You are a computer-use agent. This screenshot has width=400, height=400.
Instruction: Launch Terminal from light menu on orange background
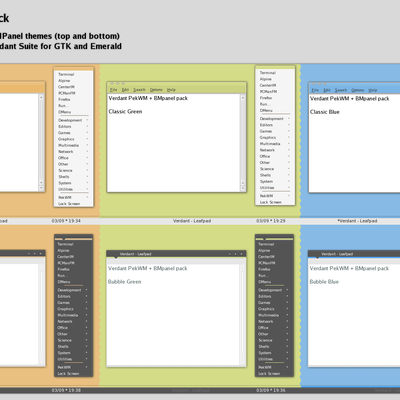point(66,74)
